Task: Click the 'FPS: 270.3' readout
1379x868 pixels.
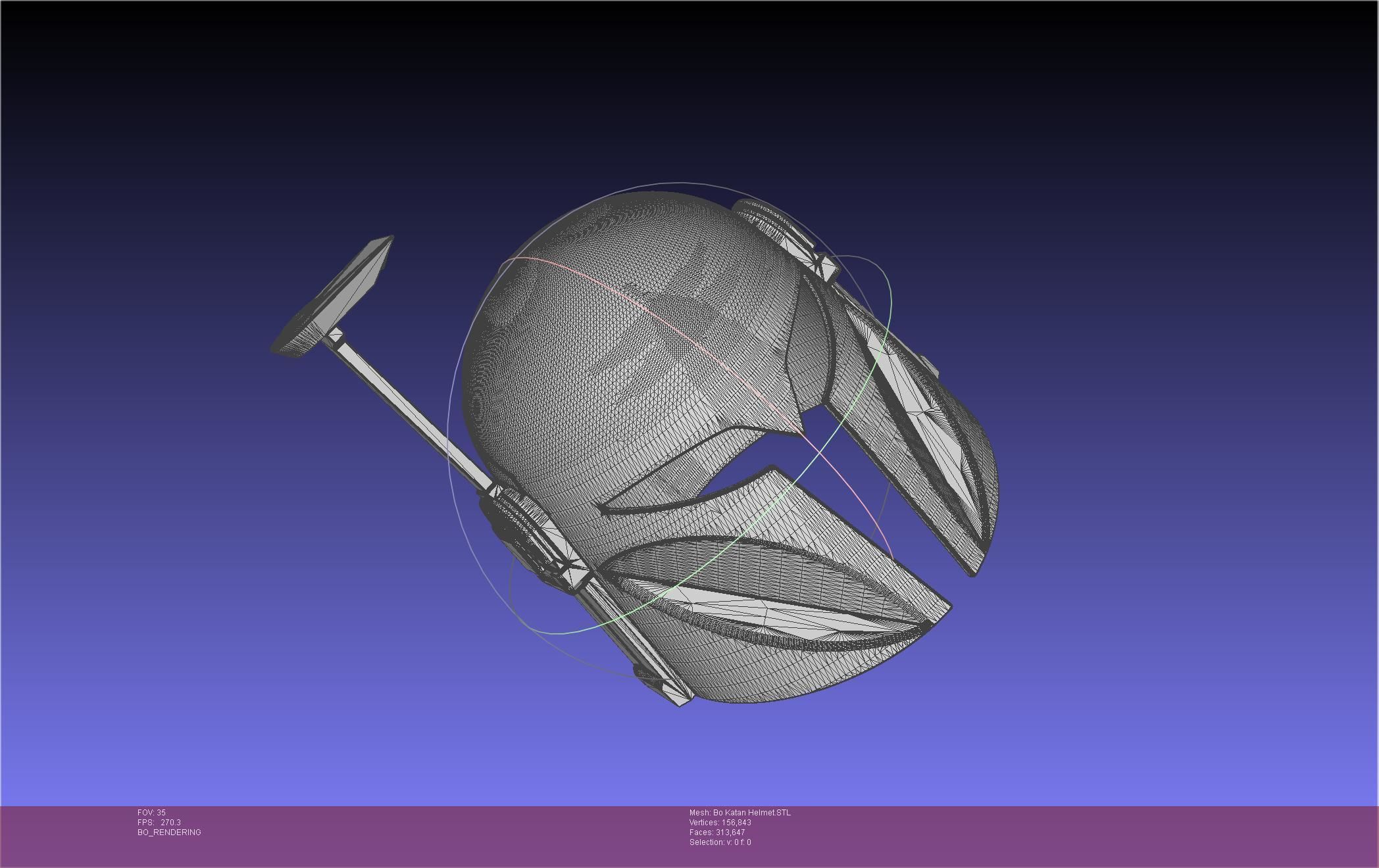Action: tap(159, 823)
